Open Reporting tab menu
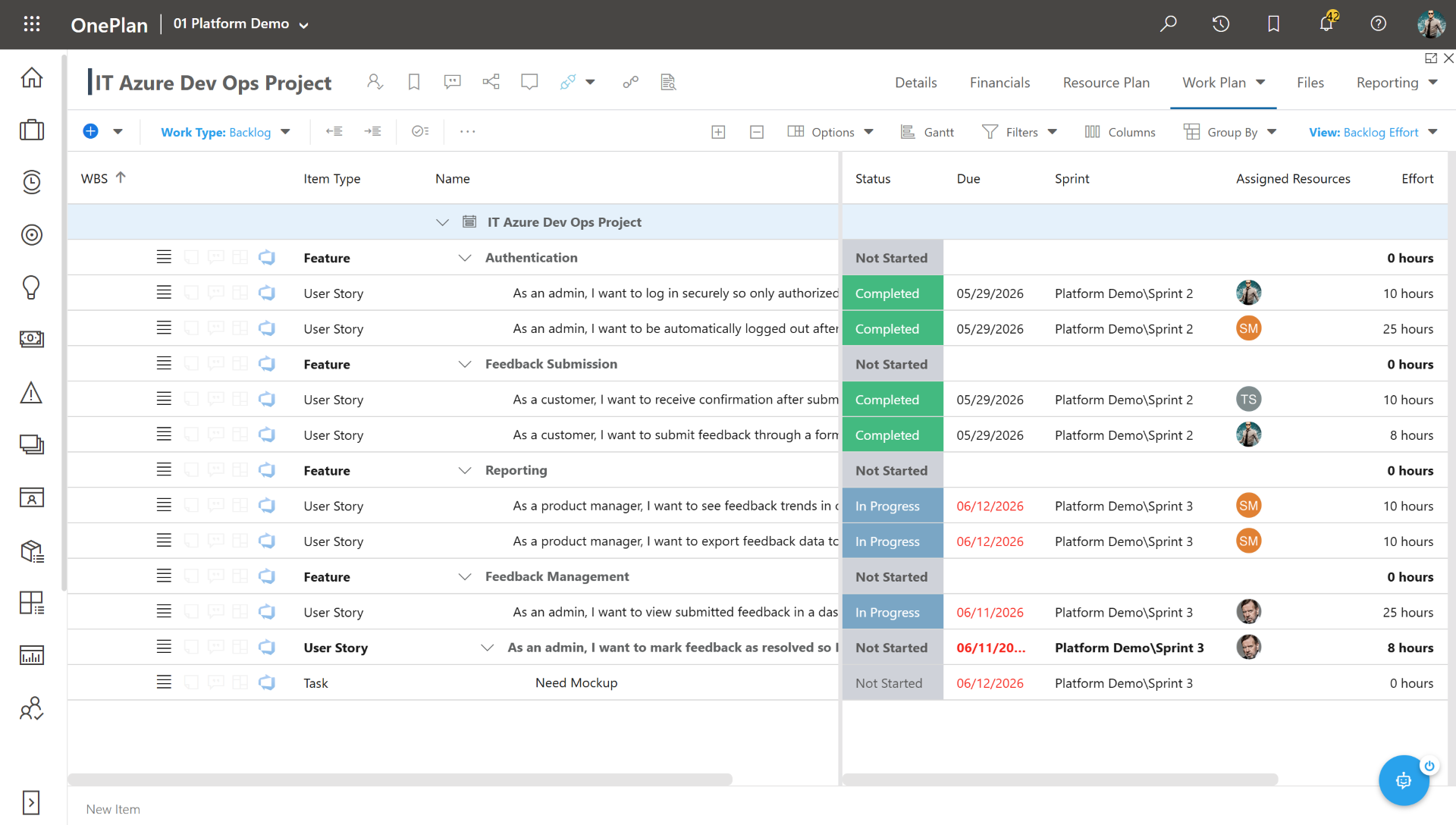Screen dimensions: 1456x825 coord(1397,83)
